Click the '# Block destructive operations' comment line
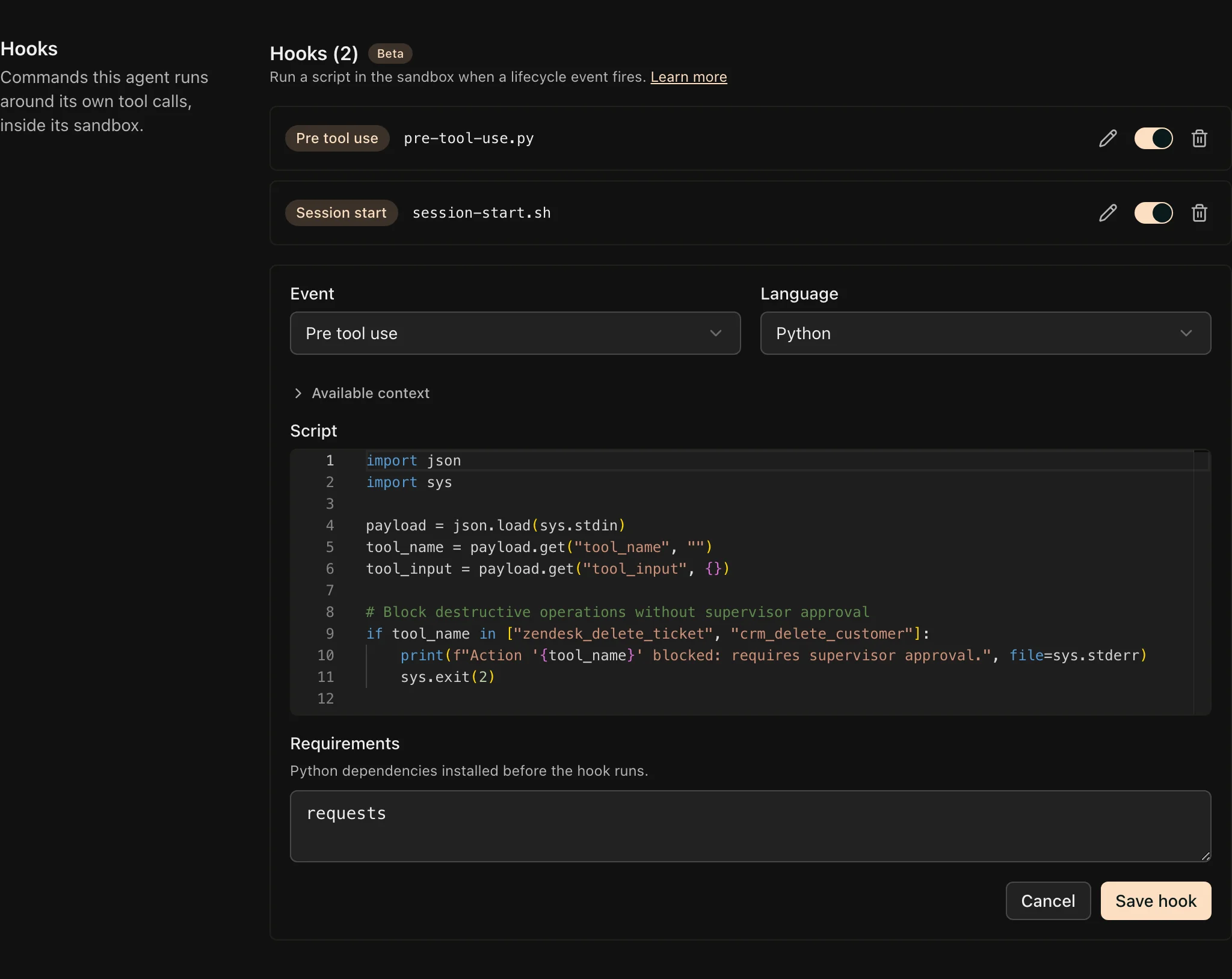1232x979 pixels. (618, 612)
